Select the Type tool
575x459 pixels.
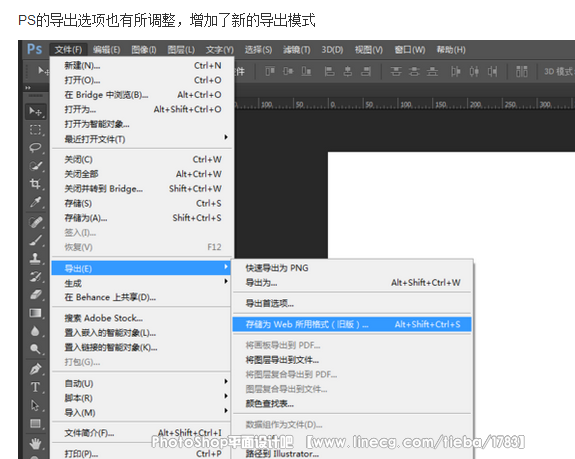(35, 387)
